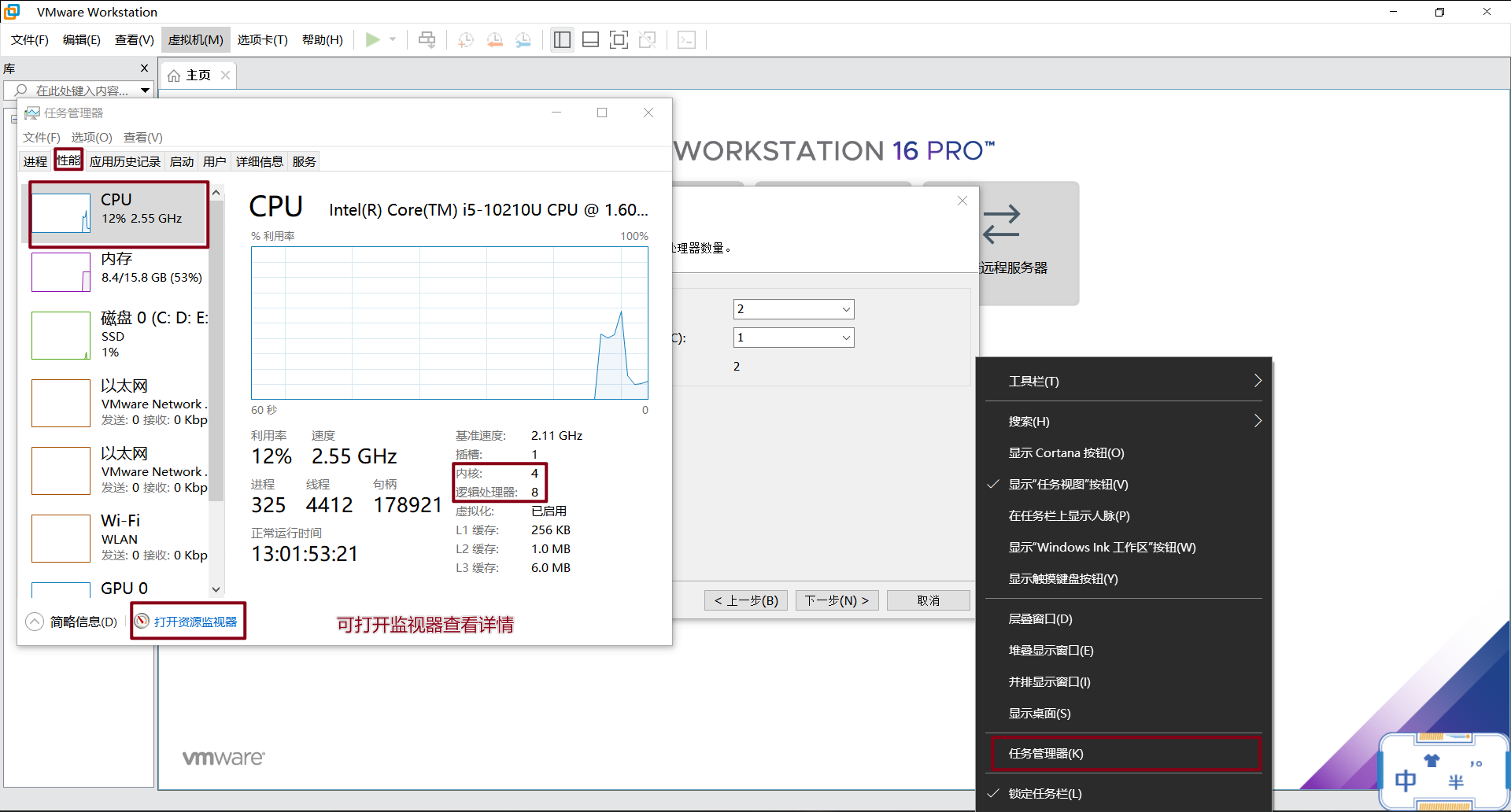Viewport: 1511px width, 812px height.
Task: Open the processor count dropdown showing 2
Action: coord(793,309)
